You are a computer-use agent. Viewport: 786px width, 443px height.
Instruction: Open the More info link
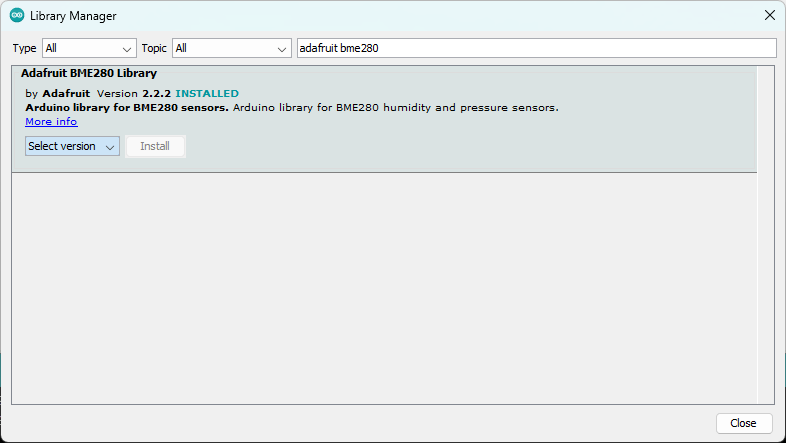[51, 122]
